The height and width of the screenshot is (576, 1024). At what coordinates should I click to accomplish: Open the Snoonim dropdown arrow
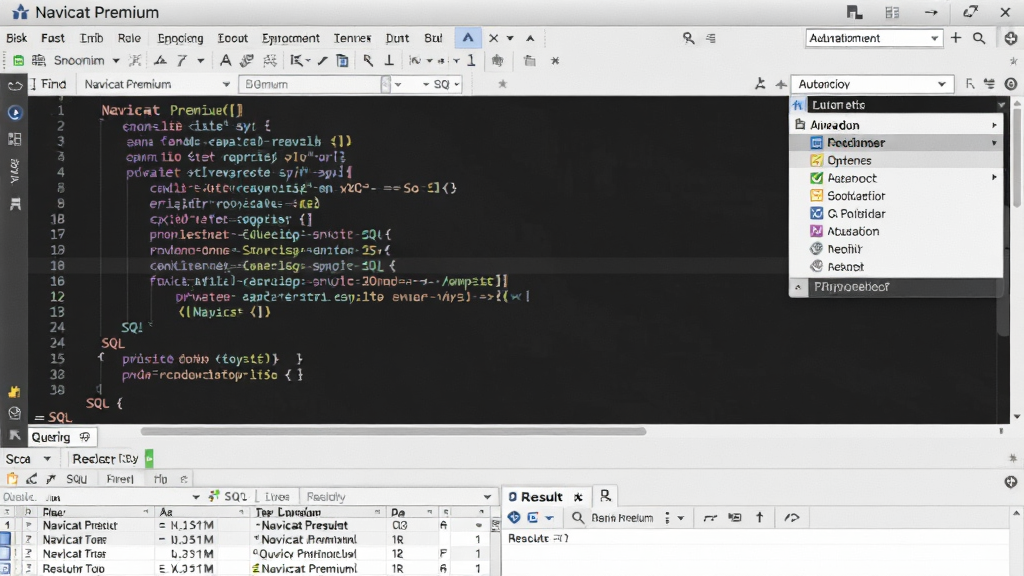coord(116,61)
